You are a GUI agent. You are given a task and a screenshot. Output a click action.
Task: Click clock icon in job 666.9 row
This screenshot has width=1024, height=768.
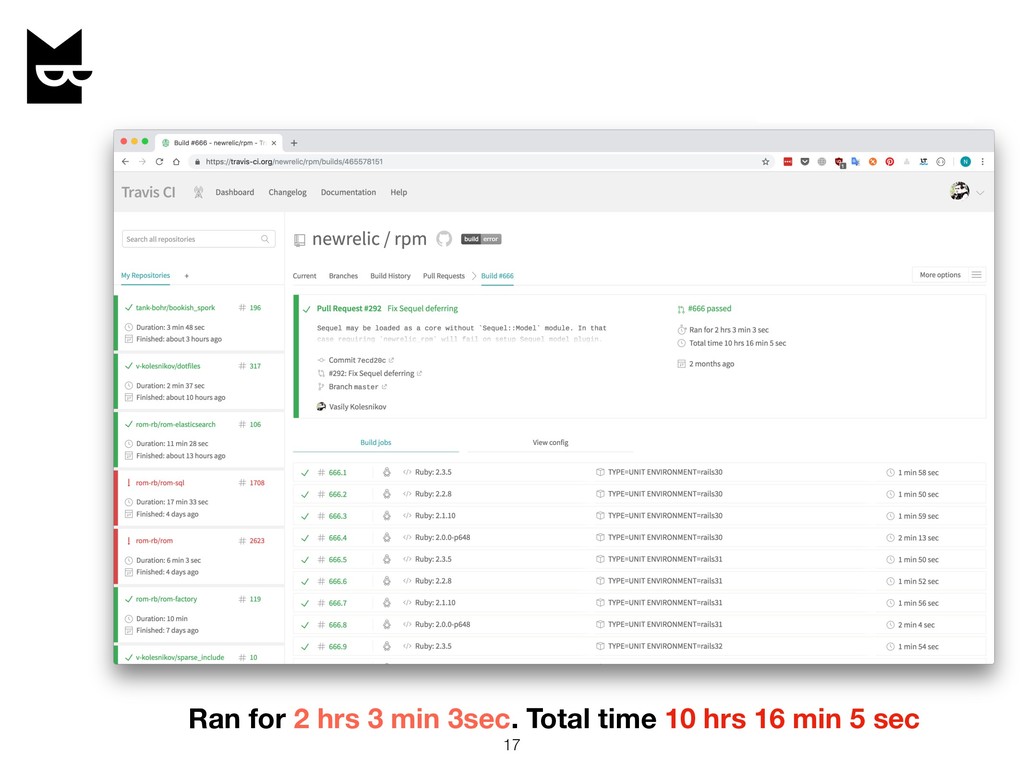click(x=889, y=647)
